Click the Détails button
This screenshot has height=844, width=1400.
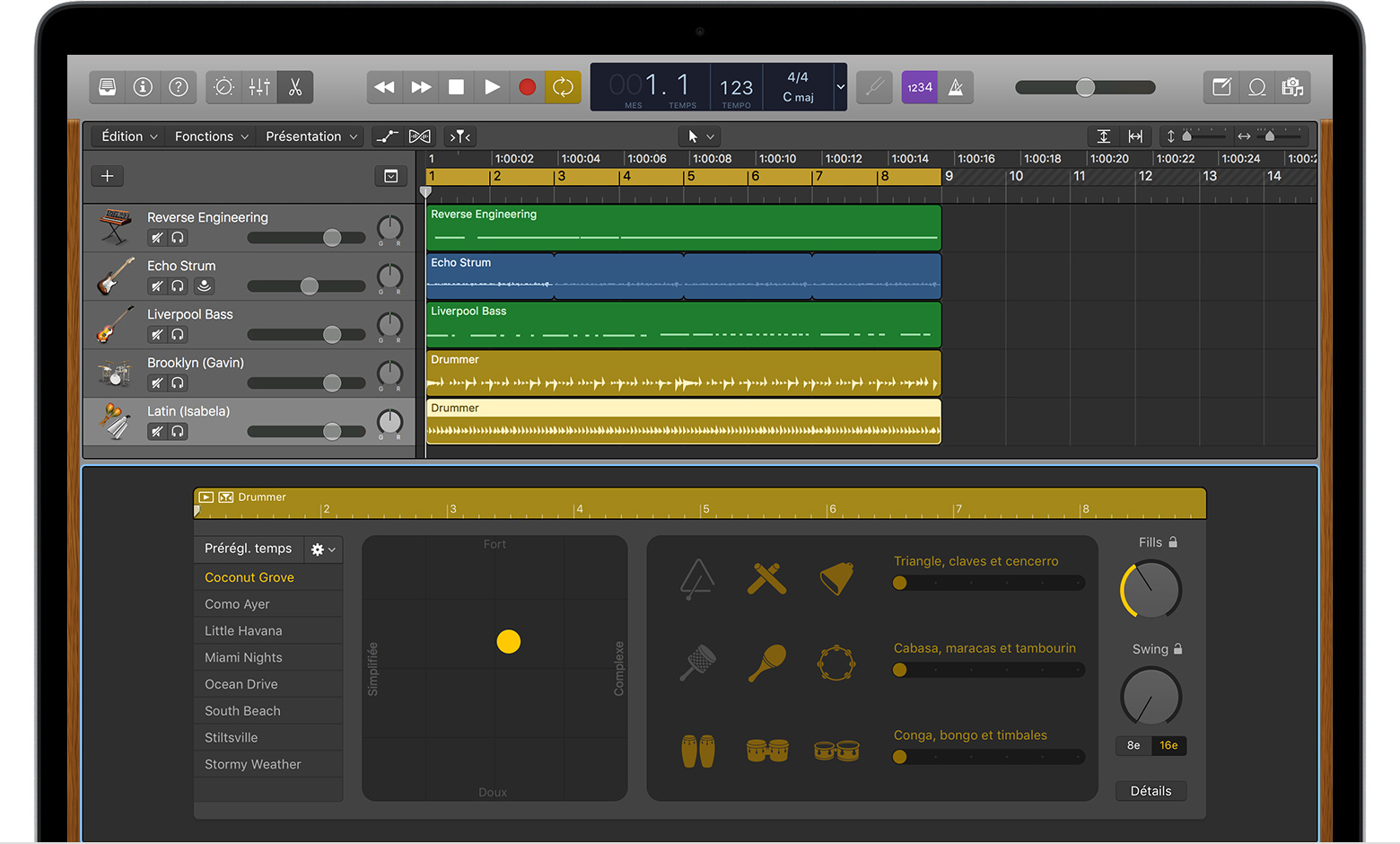coord(1151,791)
